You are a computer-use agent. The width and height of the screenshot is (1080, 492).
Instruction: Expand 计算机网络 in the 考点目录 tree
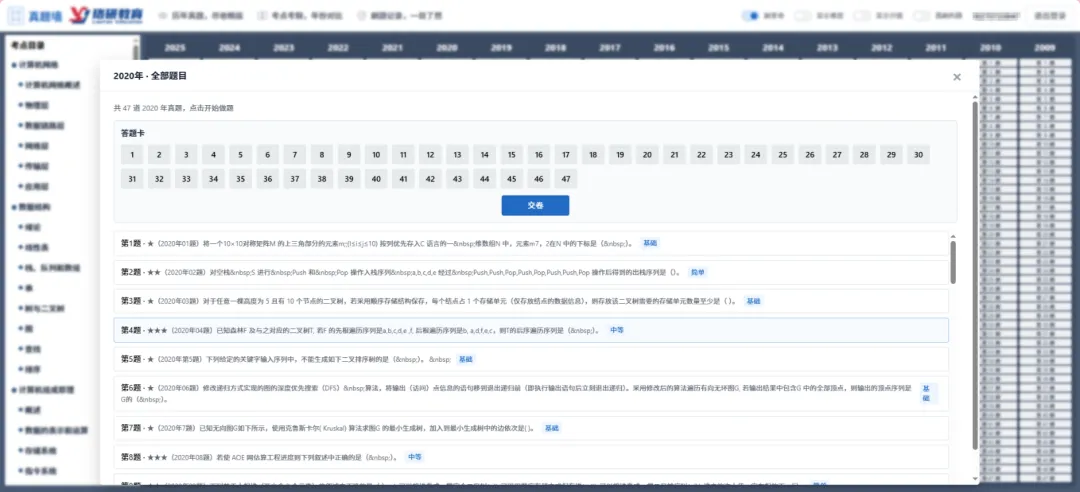point(35,65)
